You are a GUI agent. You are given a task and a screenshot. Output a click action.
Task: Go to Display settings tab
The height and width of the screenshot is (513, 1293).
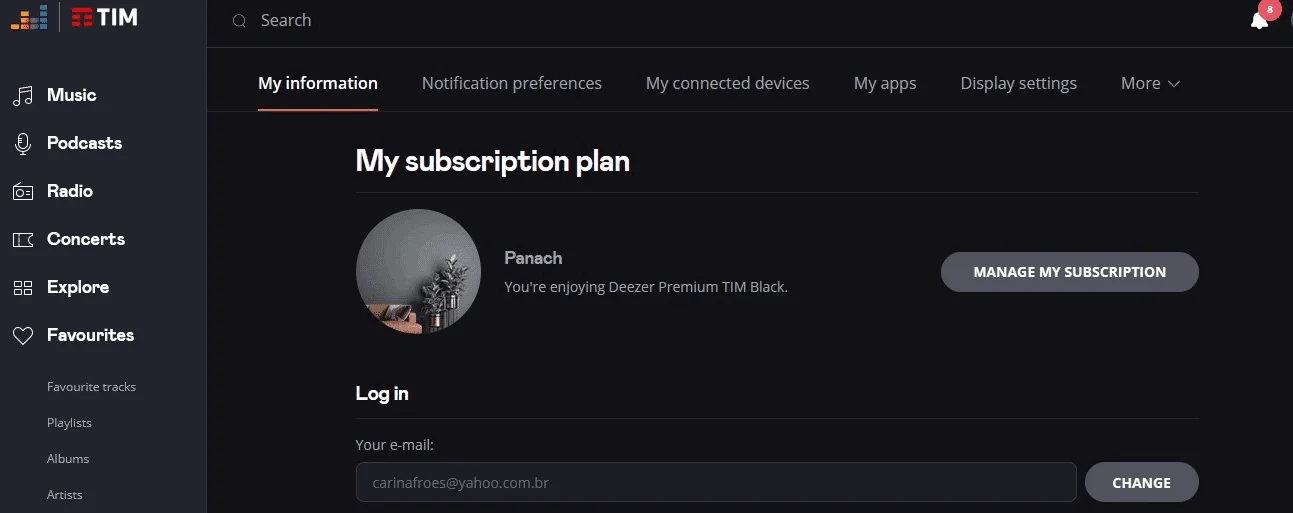tap(1019, 84)
